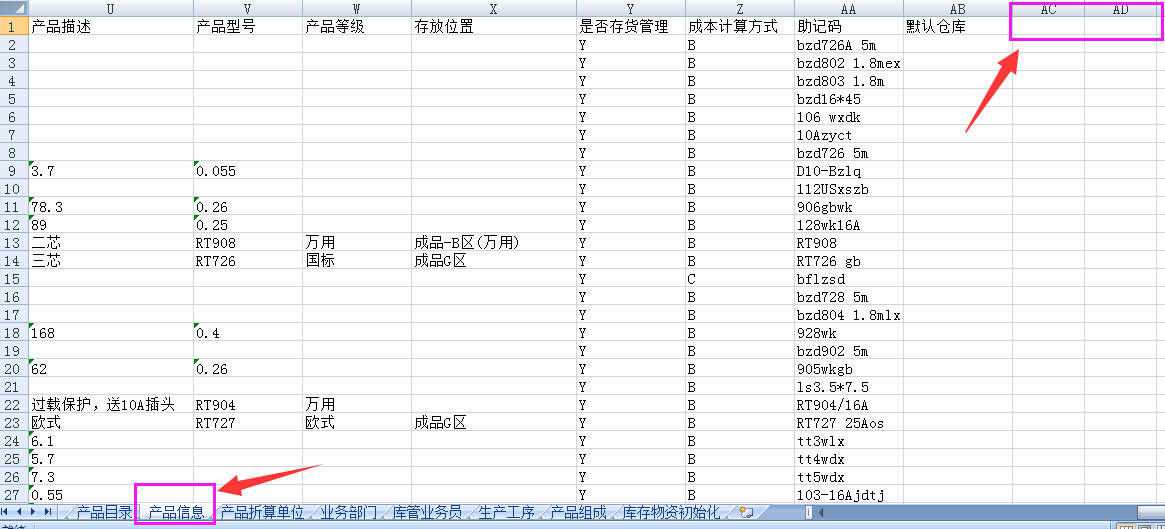
Task: Click the 默认仓库 header cell
Action: (957, 27)
